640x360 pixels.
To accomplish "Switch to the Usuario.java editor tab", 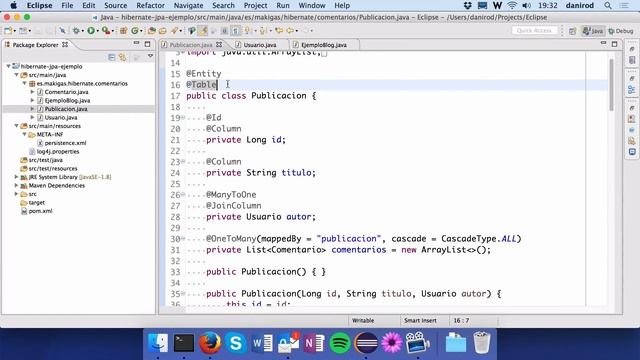I will [260, 45].
